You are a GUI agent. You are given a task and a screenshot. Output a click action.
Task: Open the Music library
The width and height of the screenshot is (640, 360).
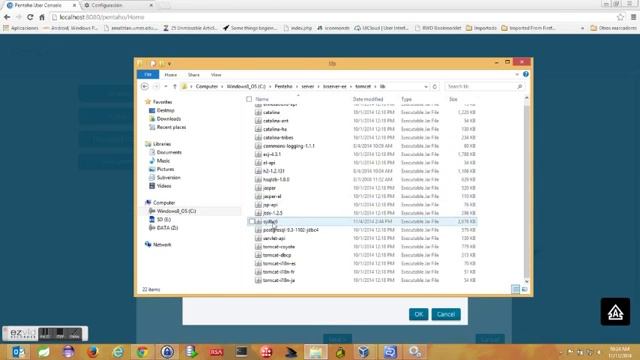(x=163, y=161)
